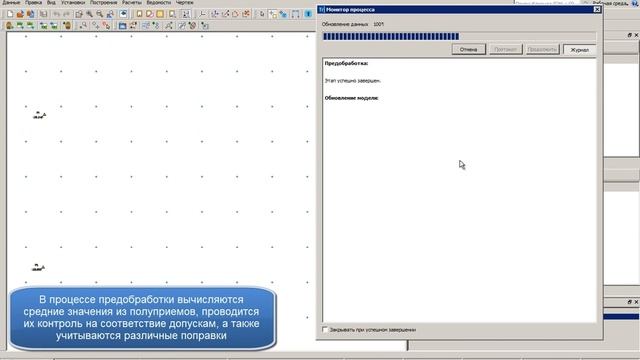This screenshot has height=360, width=640.
Task: Open the Данные menu
Action: [x=11, y=2]
